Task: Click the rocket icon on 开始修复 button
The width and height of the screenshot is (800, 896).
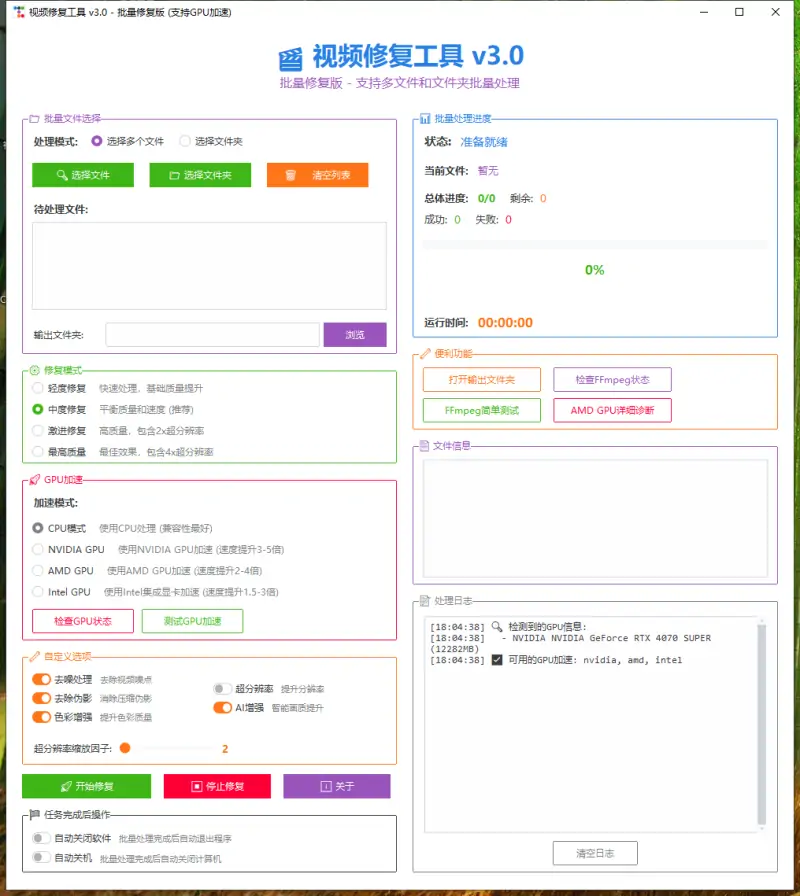Action: (66, 787)
